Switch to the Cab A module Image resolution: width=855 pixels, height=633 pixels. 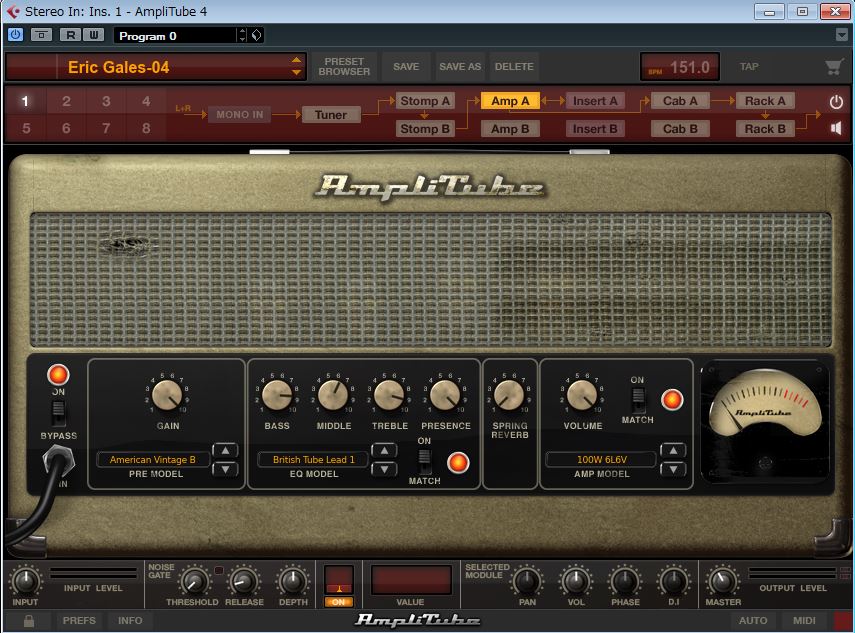click(680, 101)
